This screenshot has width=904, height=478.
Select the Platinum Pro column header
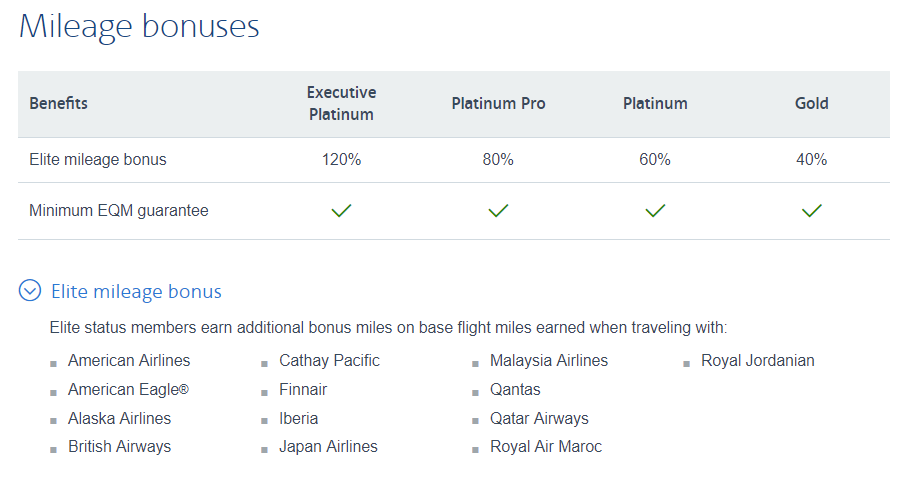(x=498, y=104)
